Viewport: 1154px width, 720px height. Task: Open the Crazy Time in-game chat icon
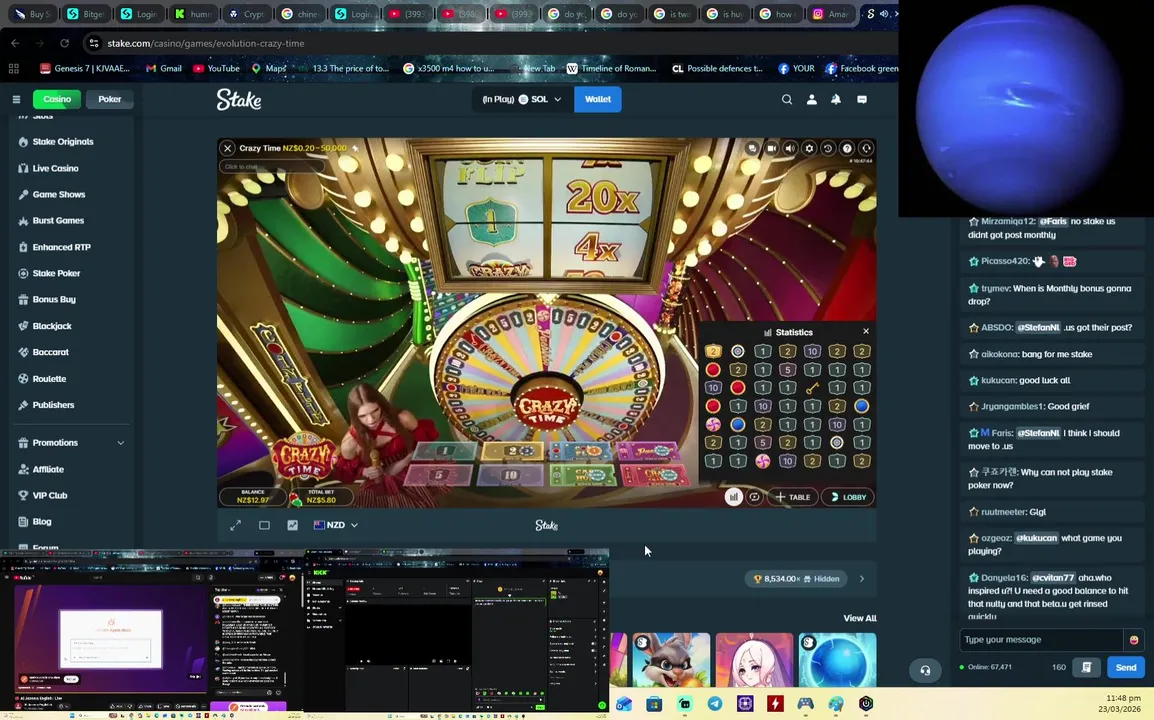(x=752, y=148)
